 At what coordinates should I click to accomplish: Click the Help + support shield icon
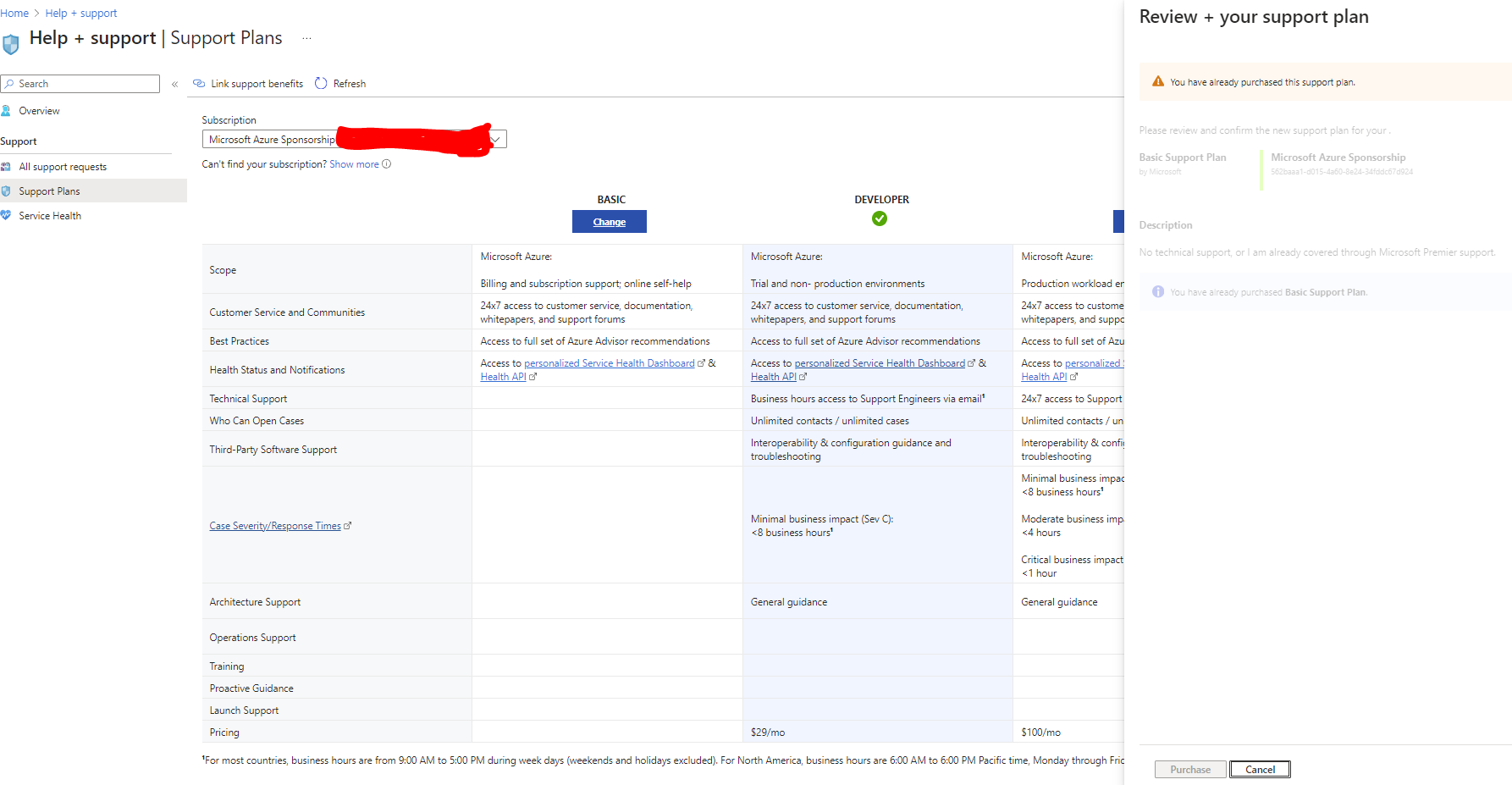click(x=11, y=43)
